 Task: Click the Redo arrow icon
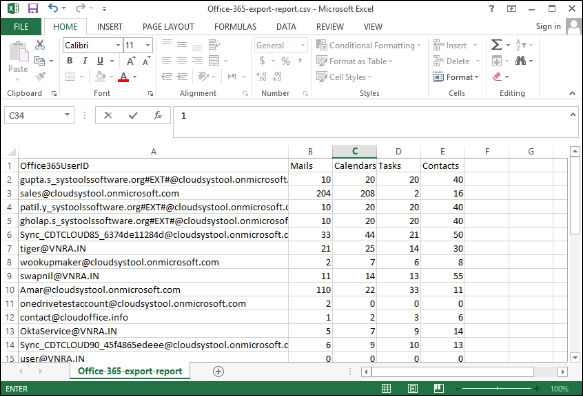[x=80, y=8]
